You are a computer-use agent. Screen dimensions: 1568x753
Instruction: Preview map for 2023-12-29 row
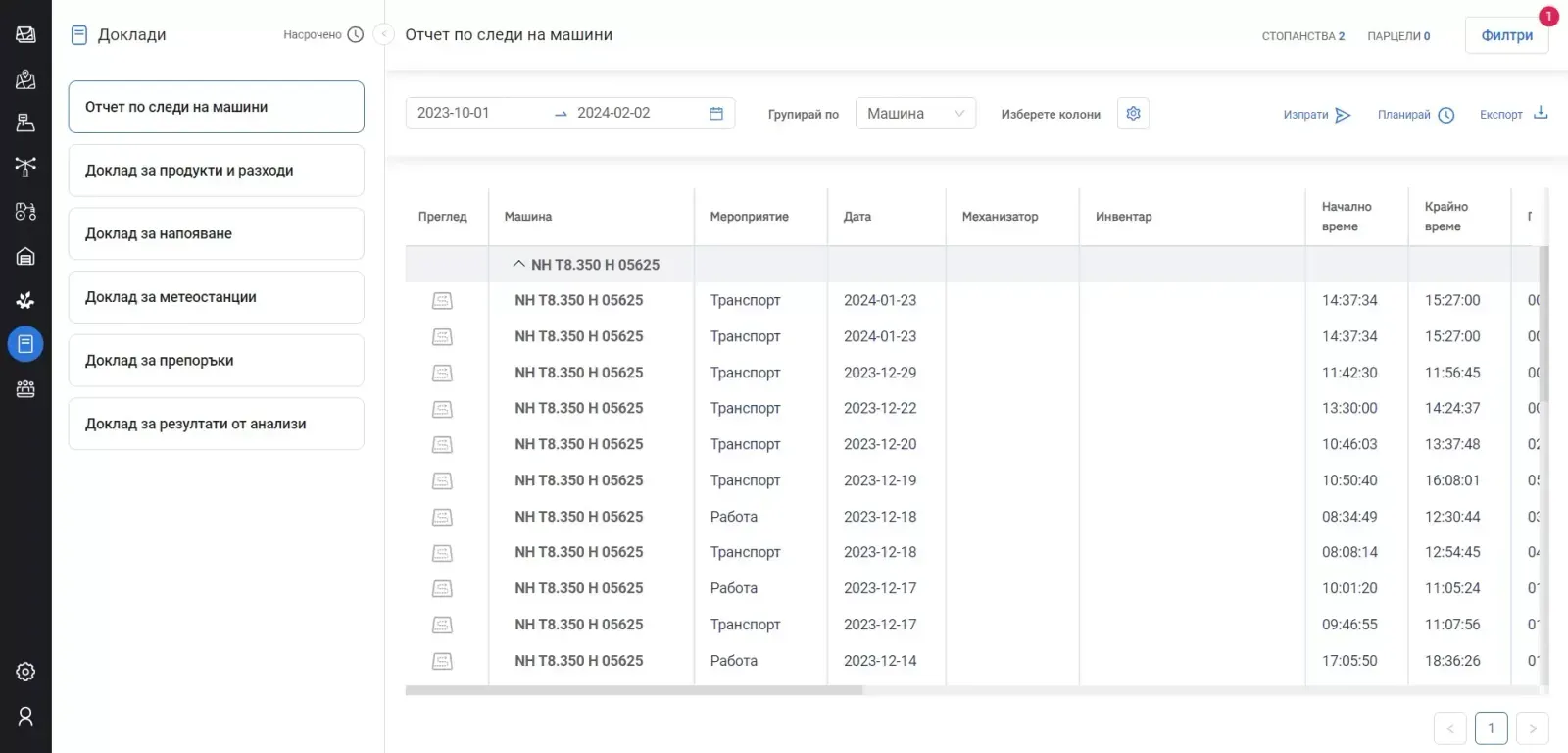442,373
